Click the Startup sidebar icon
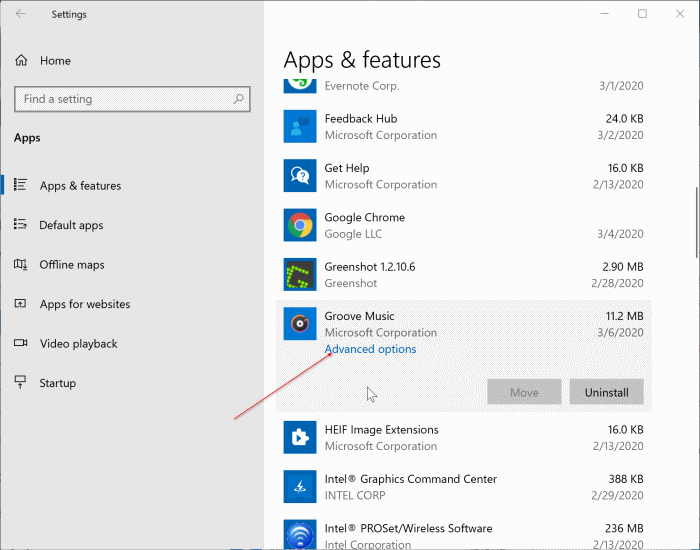 point(21,382)
